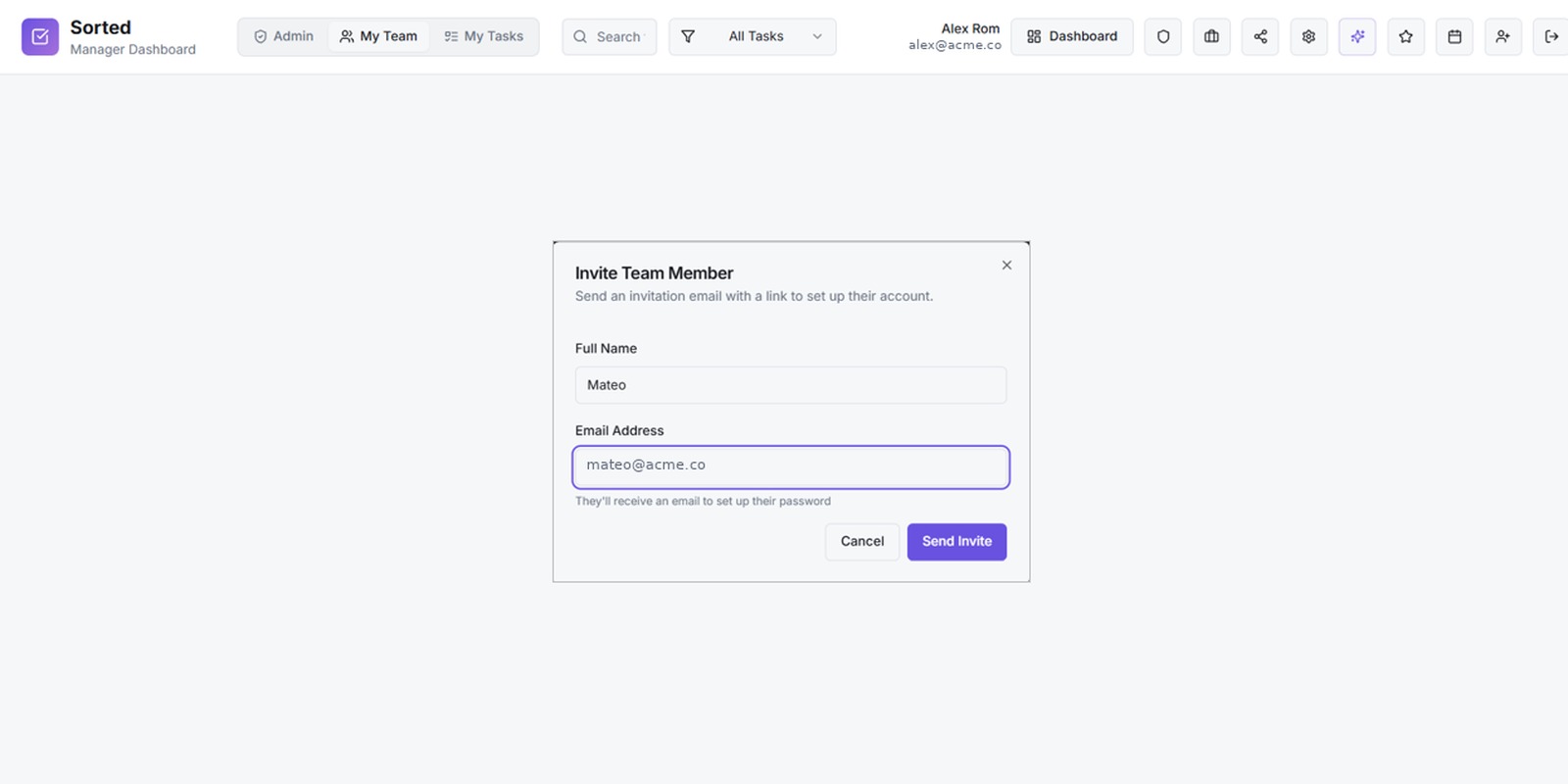Image resolution: width=1568 pixels, height=784 pixels.
Task: Click the share icon in the toolbar
Action: click(1260, 36)
